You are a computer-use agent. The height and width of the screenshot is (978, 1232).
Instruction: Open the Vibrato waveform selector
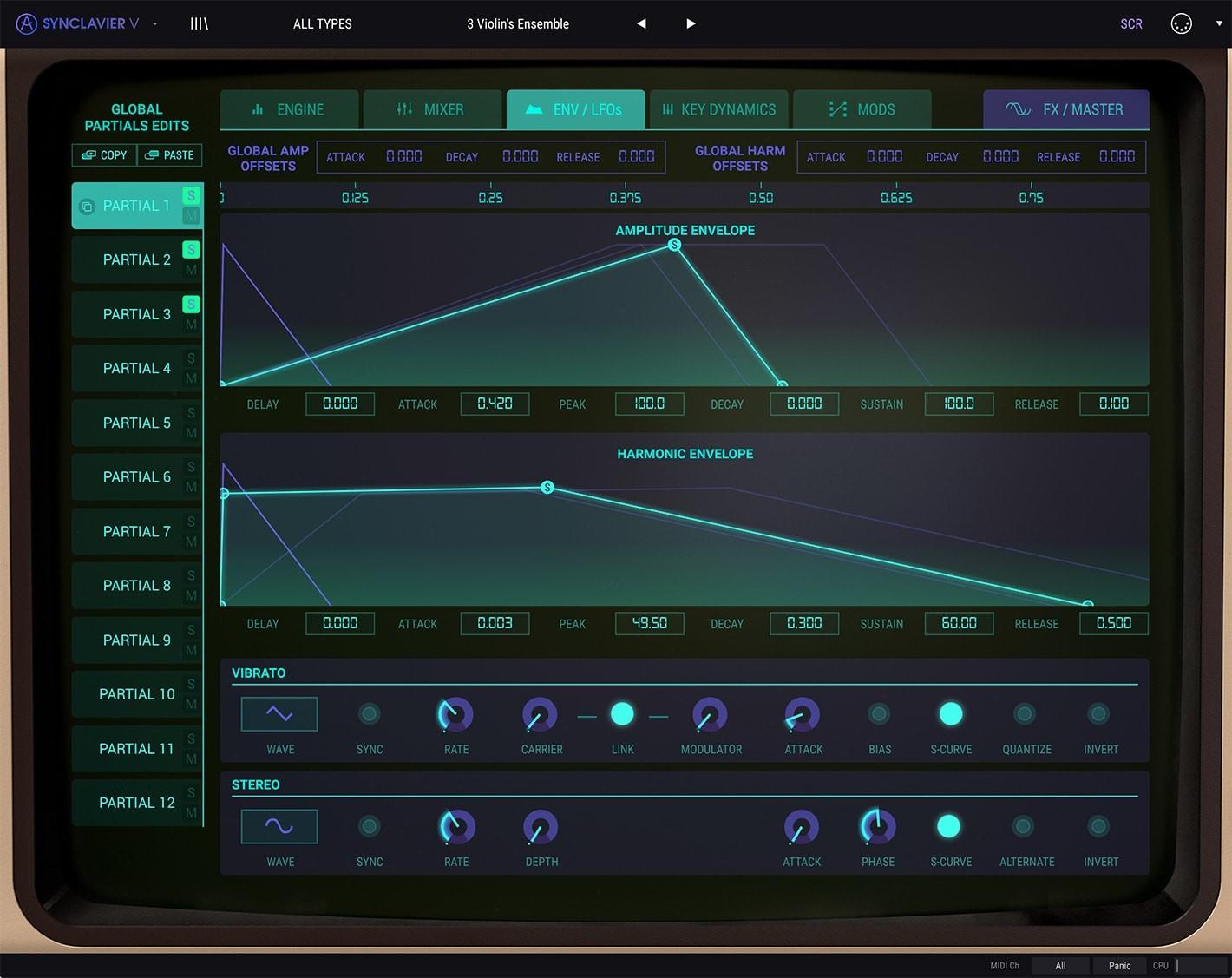point(279,713)
